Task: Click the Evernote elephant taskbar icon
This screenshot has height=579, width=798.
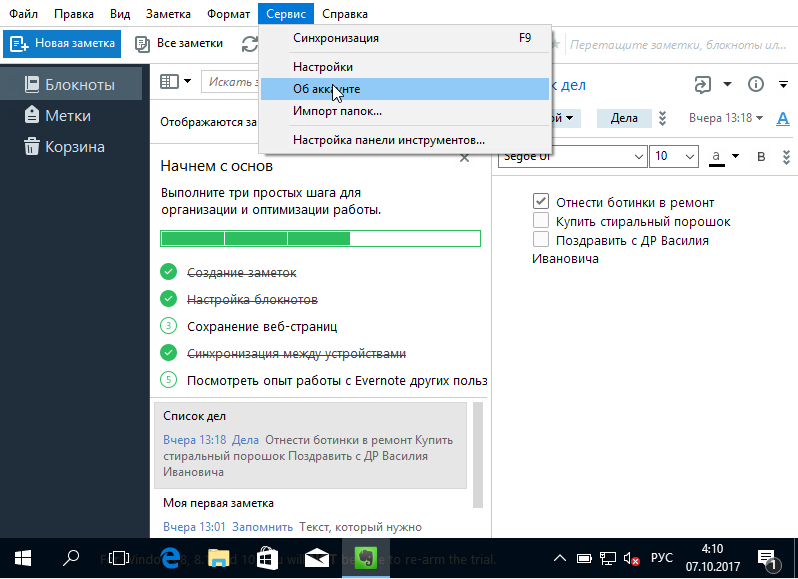Action: [365, 558]
